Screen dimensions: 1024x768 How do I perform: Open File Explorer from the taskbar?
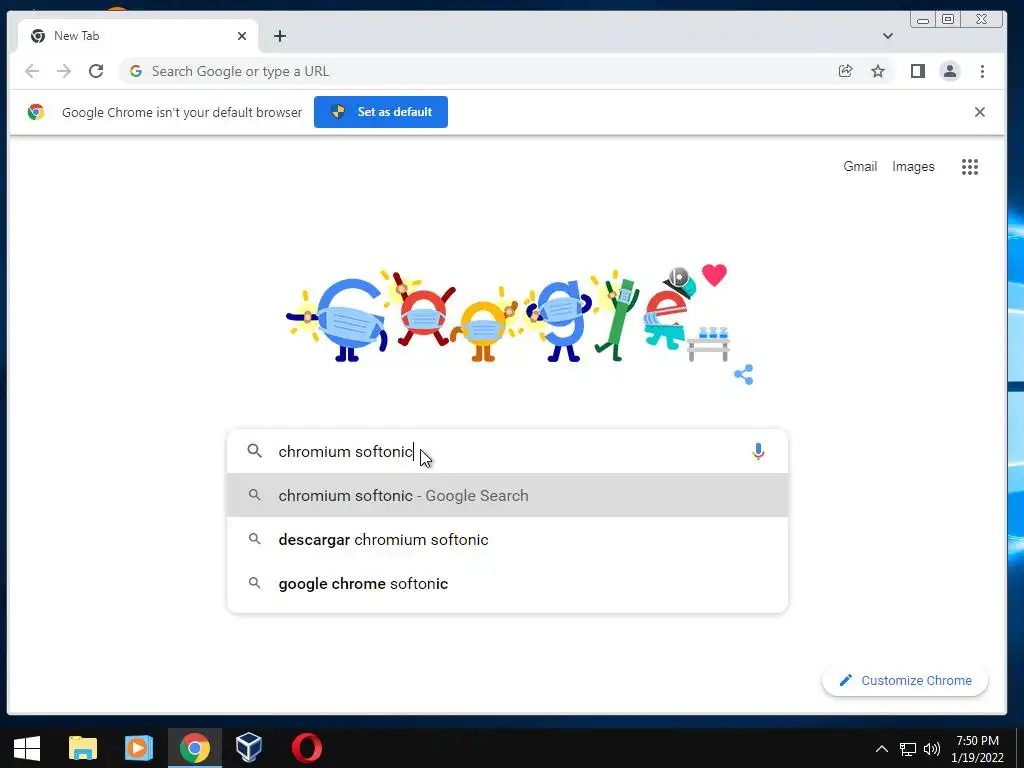click(x=83, y=748)
